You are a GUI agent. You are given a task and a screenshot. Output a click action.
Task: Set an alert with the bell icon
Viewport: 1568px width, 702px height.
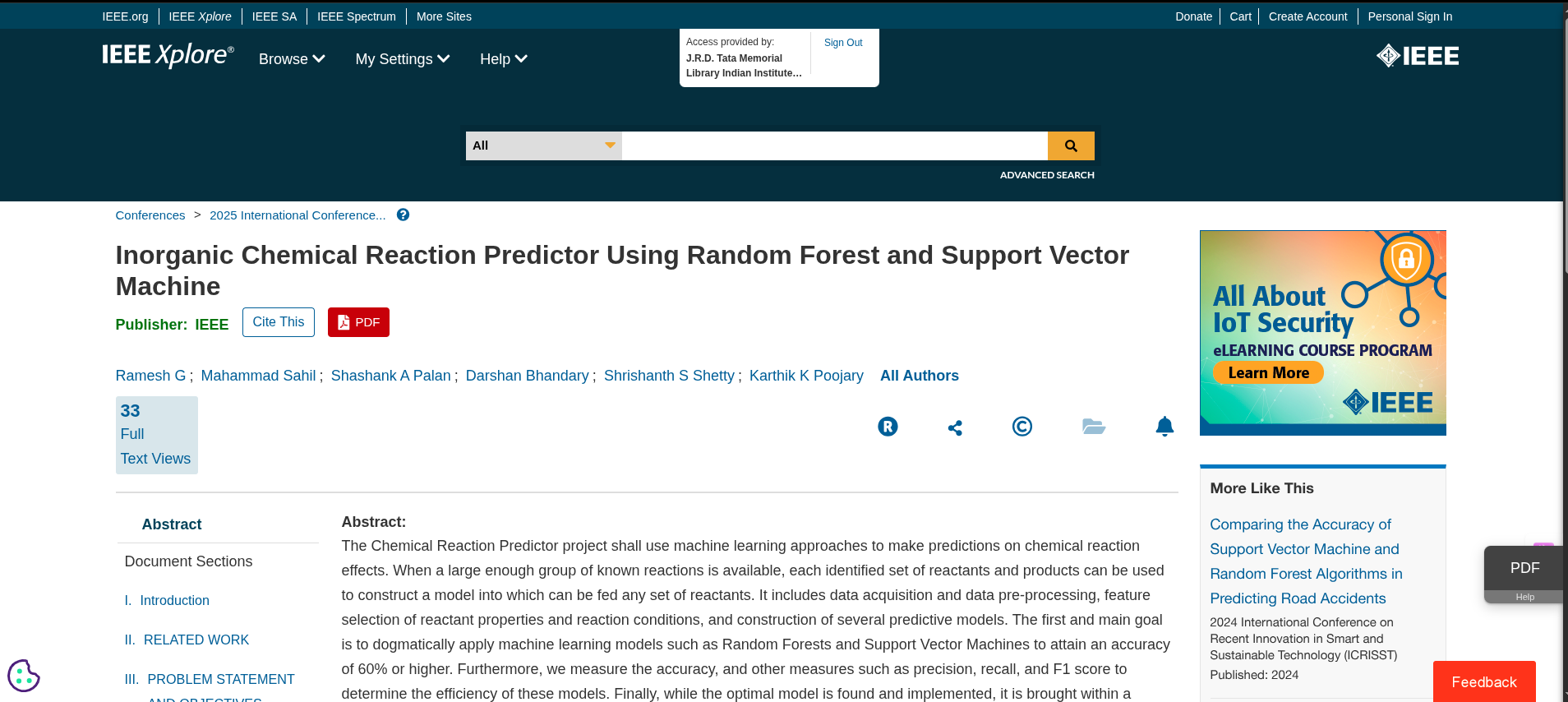click(x=1164, y=427)
